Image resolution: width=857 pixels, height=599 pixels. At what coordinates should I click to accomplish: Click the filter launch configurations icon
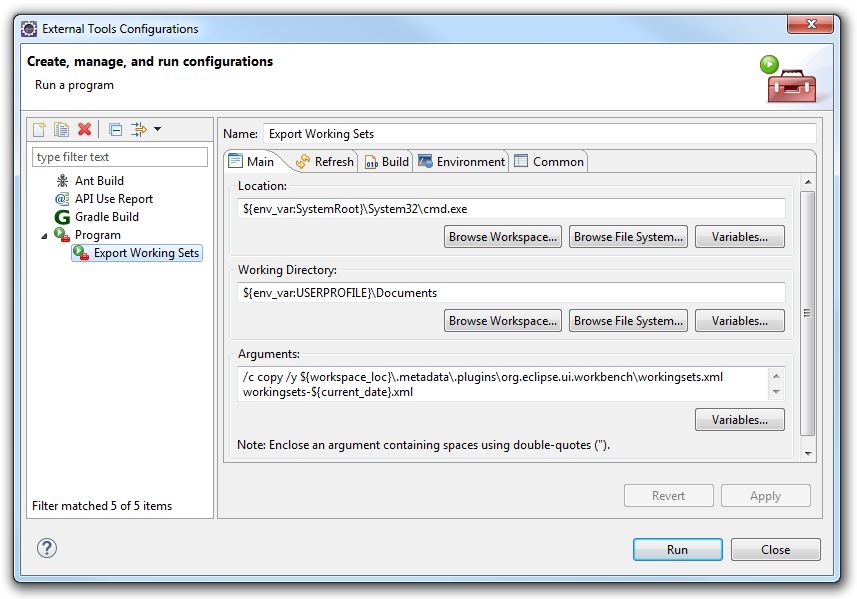pos(139,130)
